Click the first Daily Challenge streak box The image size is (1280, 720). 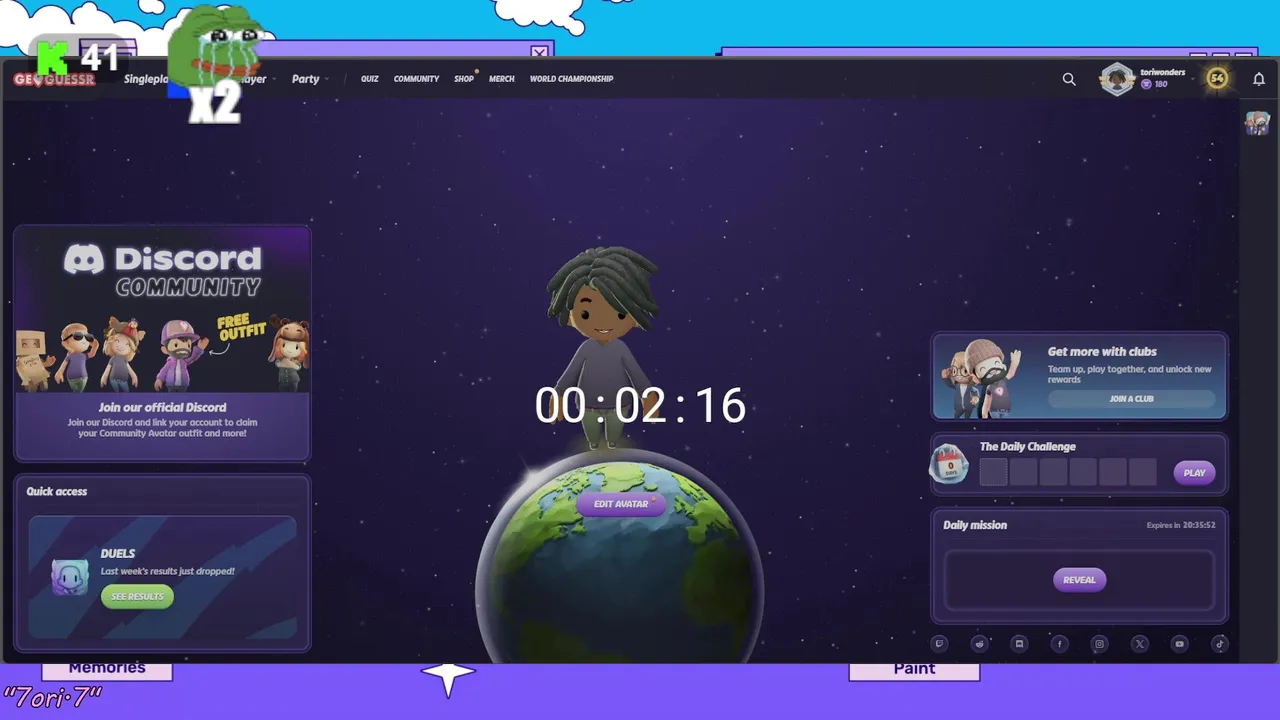993,472
